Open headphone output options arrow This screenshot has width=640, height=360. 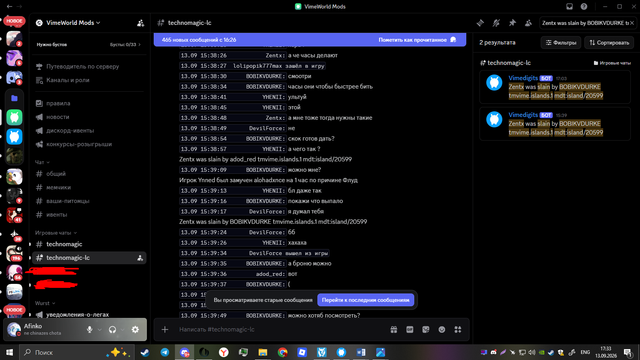point(122,329)
